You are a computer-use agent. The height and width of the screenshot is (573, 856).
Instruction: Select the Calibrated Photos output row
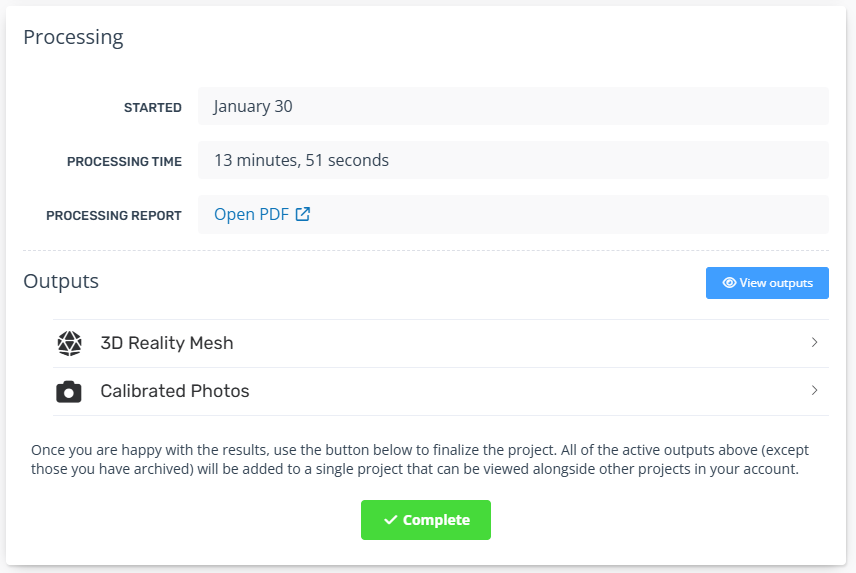pyautogui.click(x=441, y=392)
